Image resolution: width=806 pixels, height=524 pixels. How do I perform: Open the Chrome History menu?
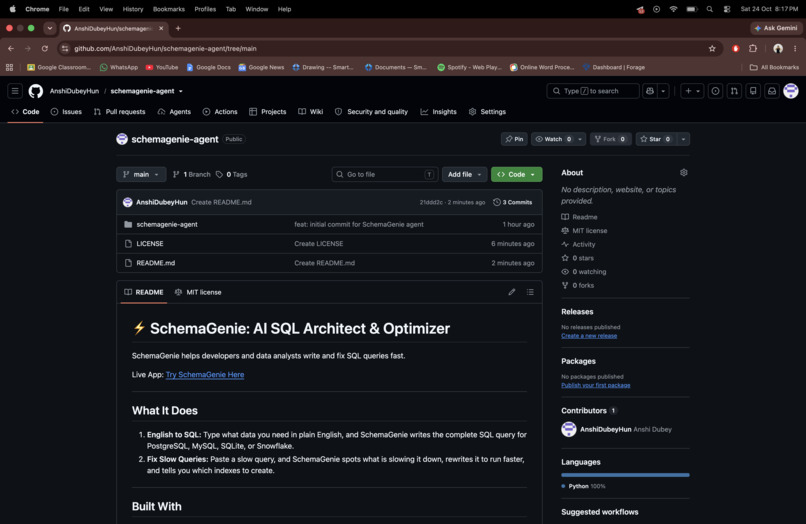pos(133,9)
